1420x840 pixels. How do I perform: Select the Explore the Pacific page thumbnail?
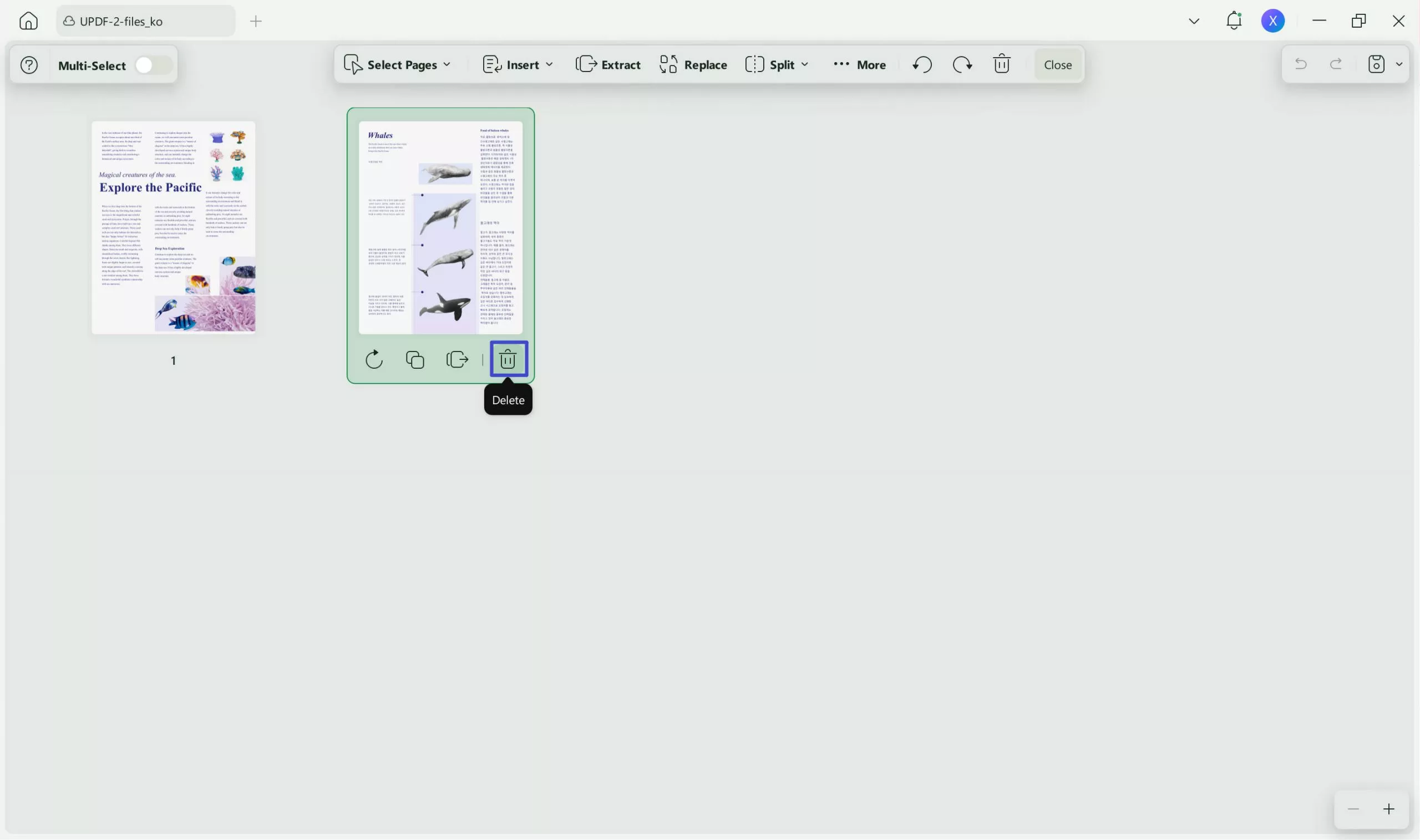click(x=173, y=226)
